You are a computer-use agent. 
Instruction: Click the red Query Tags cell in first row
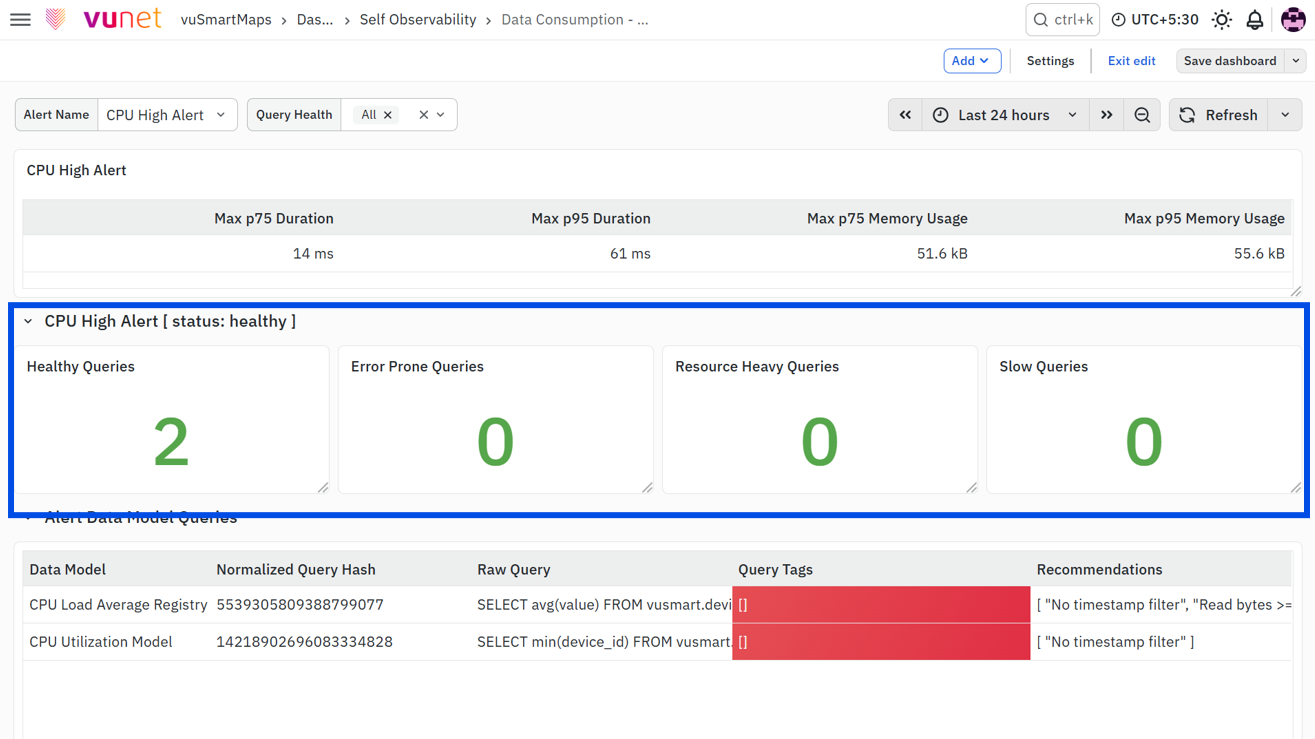(x=881, y=605)
